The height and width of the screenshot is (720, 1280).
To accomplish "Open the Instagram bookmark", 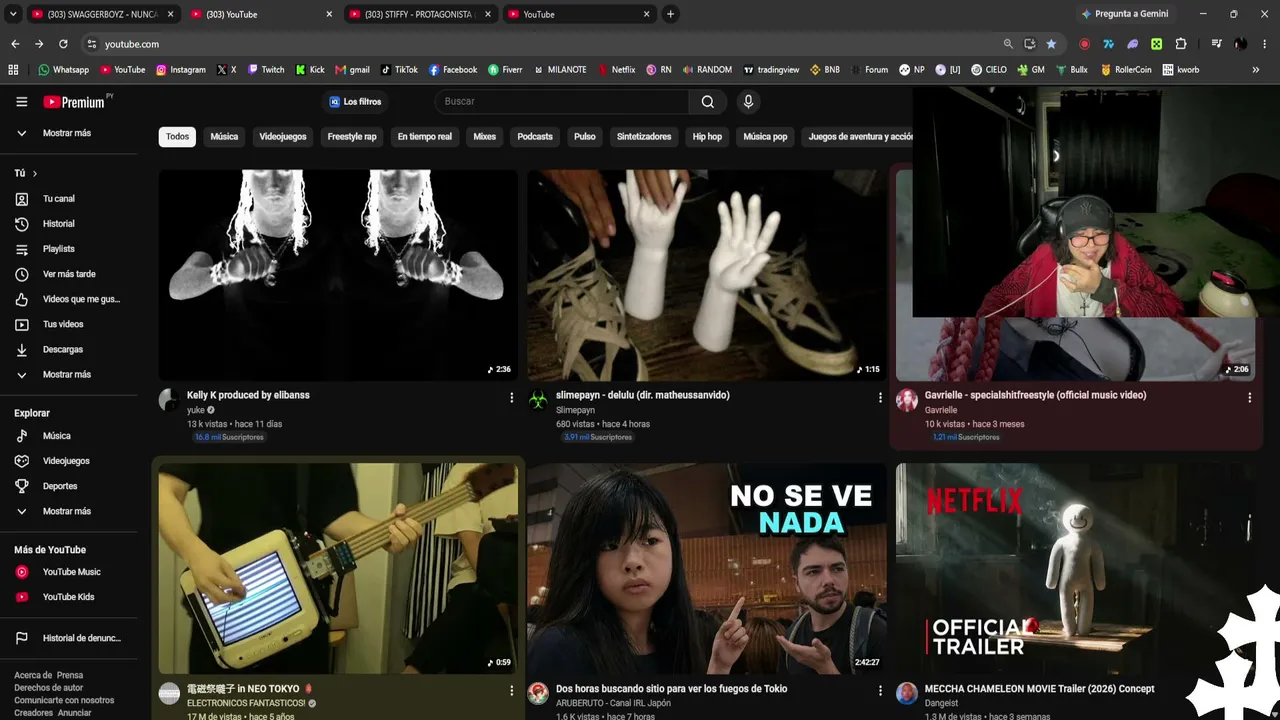I will (180, 70).
